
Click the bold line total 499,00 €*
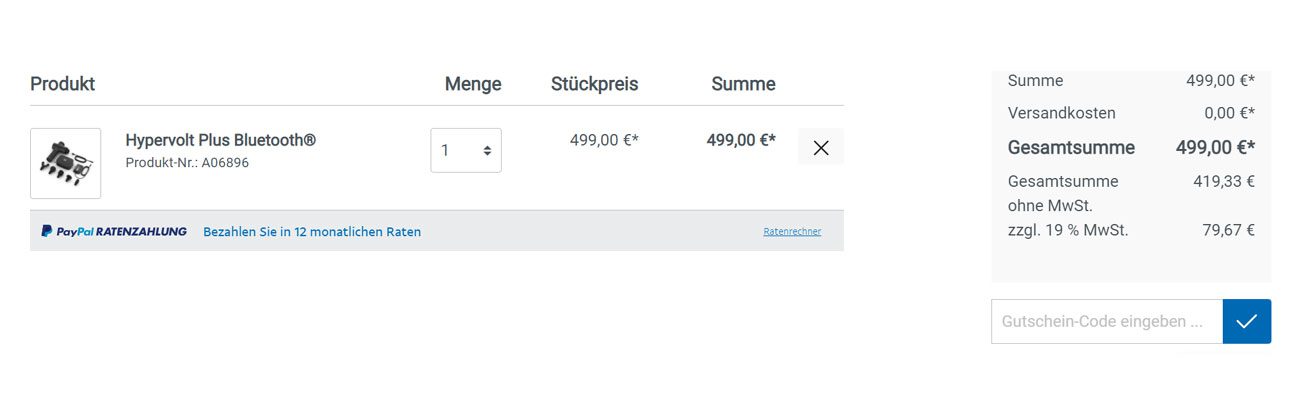(741, 140)
